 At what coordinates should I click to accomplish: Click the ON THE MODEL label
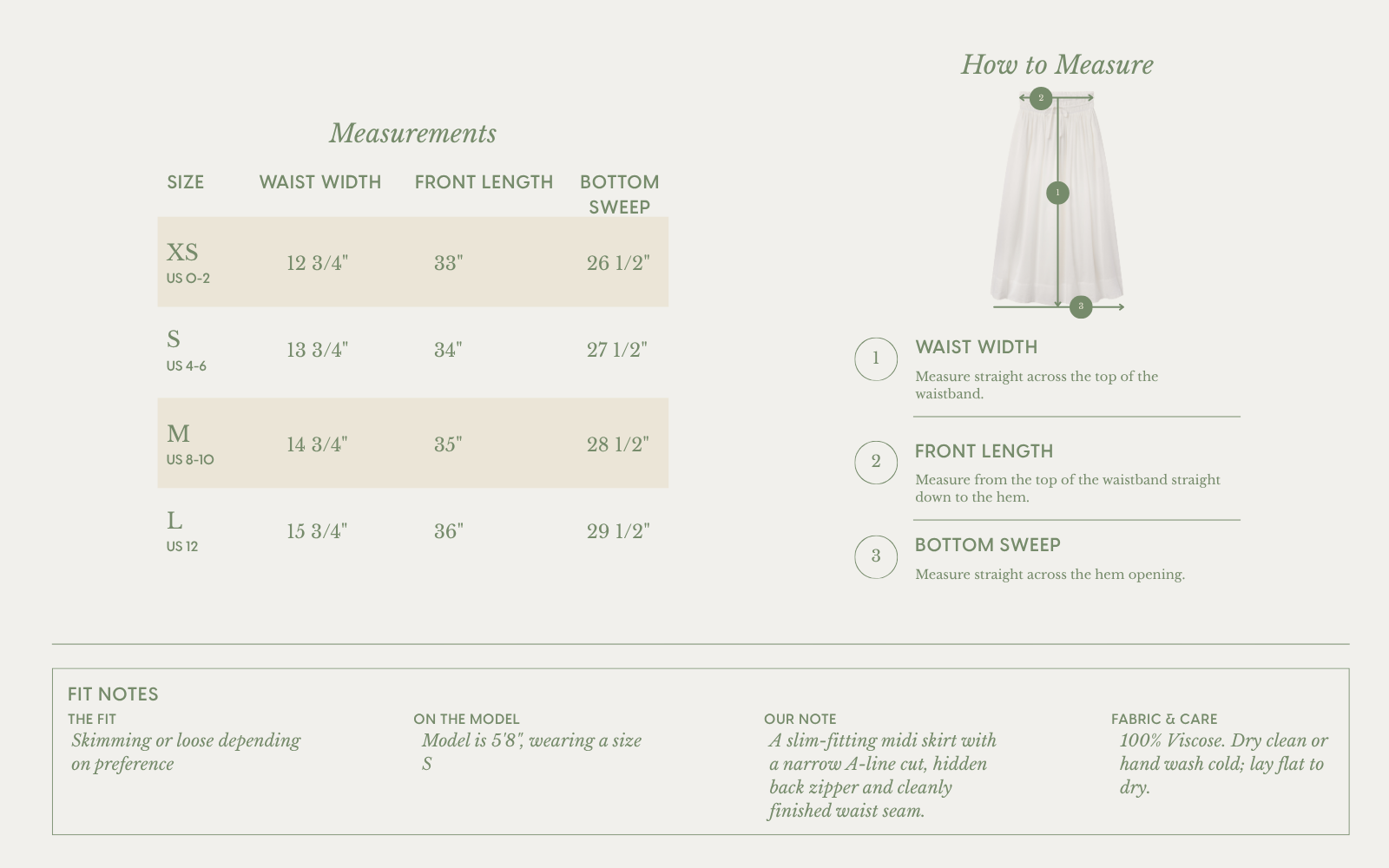point(466,719)
